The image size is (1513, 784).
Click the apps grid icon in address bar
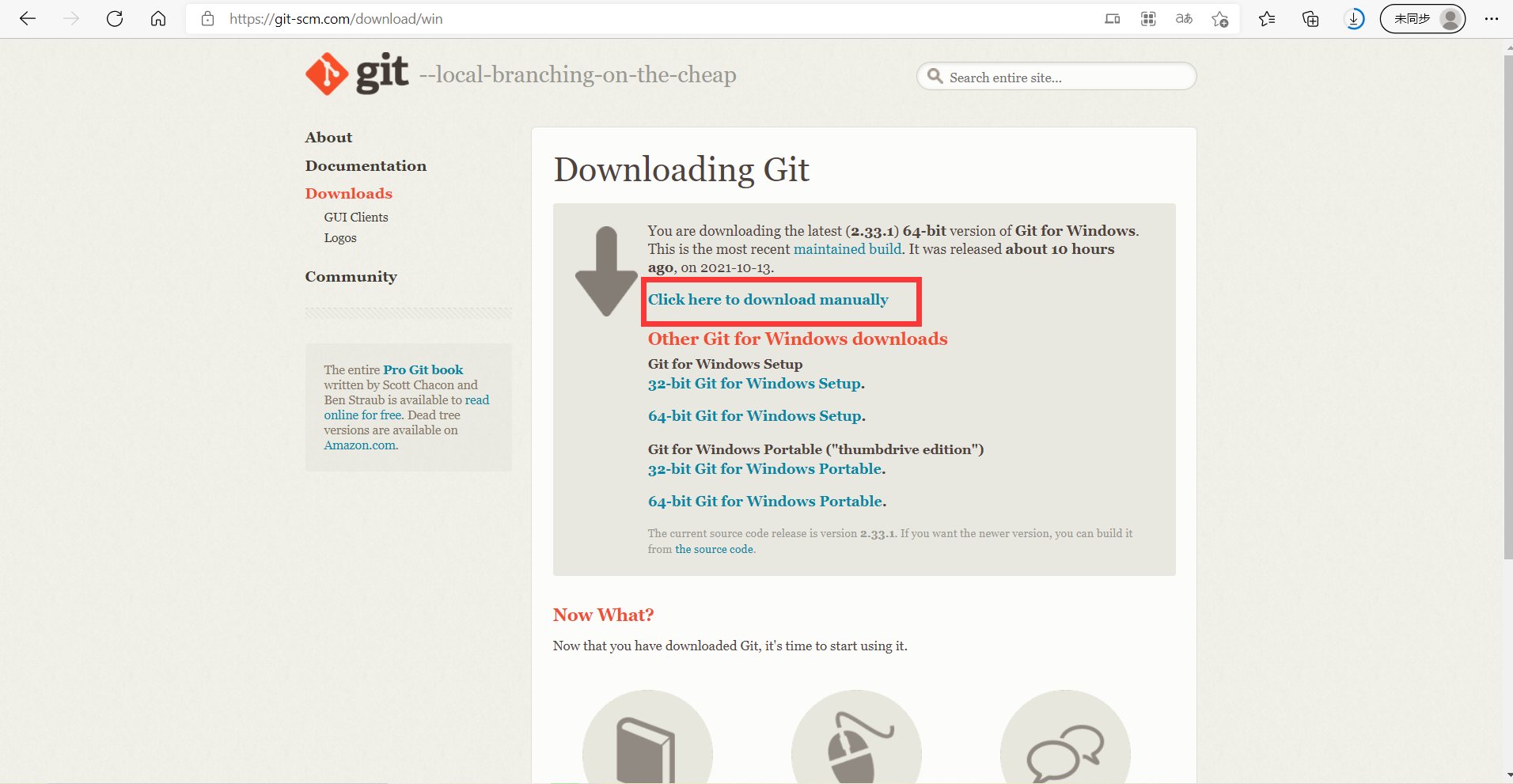pyautogui.click(x=1148, y=19)
